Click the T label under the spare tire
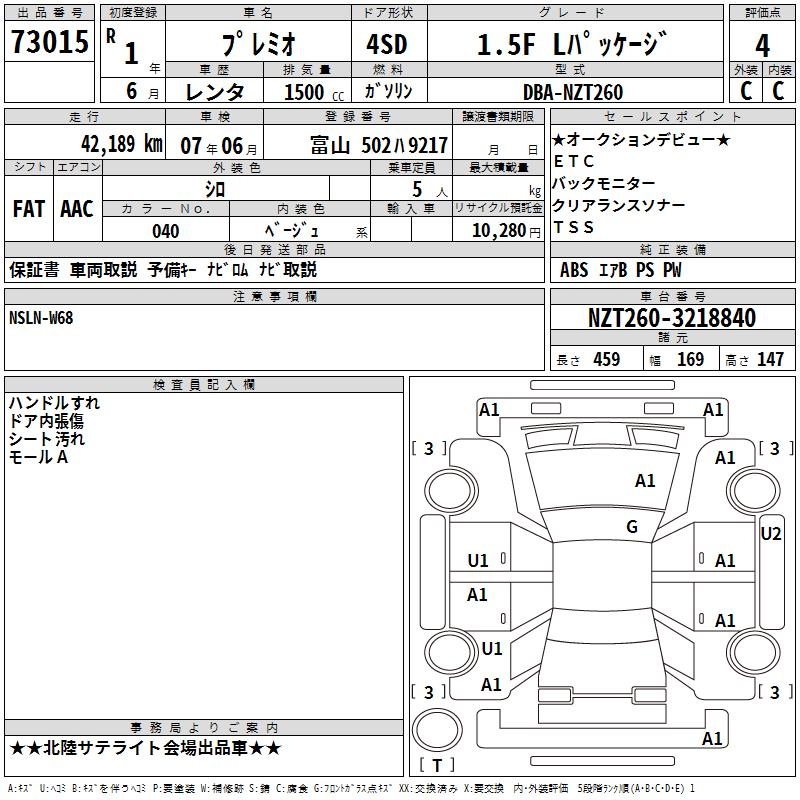The height and width of the screenshot is (800, 800). click(x=437, y=765)
